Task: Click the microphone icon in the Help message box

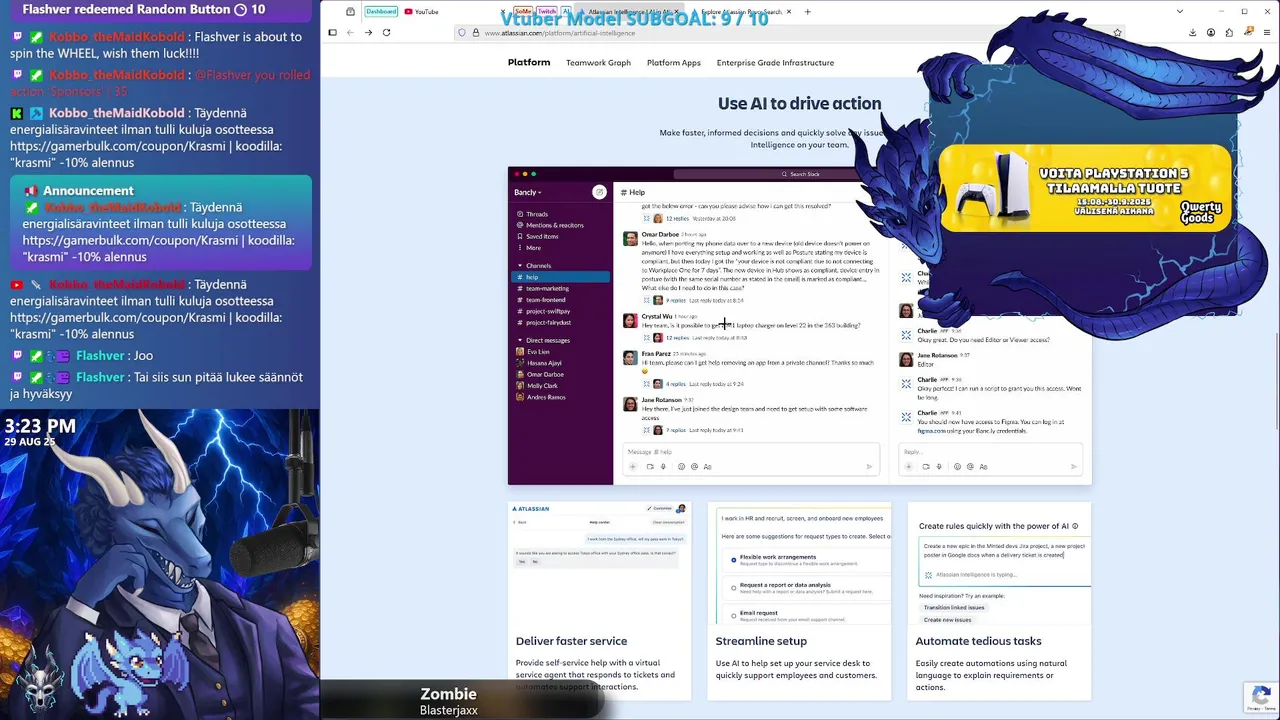Action: coord(662,467)
